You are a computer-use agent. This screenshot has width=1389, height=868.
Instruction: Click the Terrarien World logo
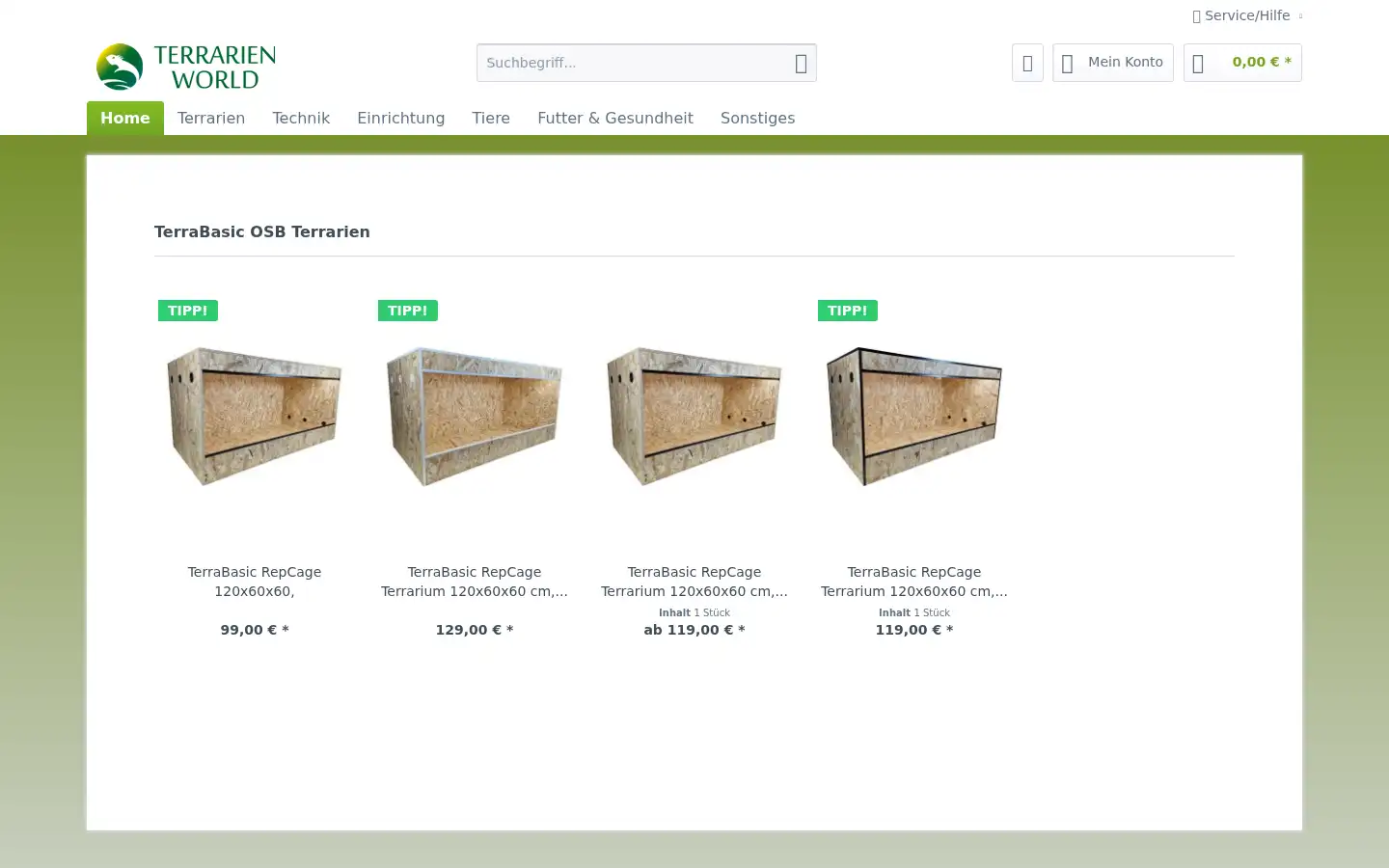point(186,67)
